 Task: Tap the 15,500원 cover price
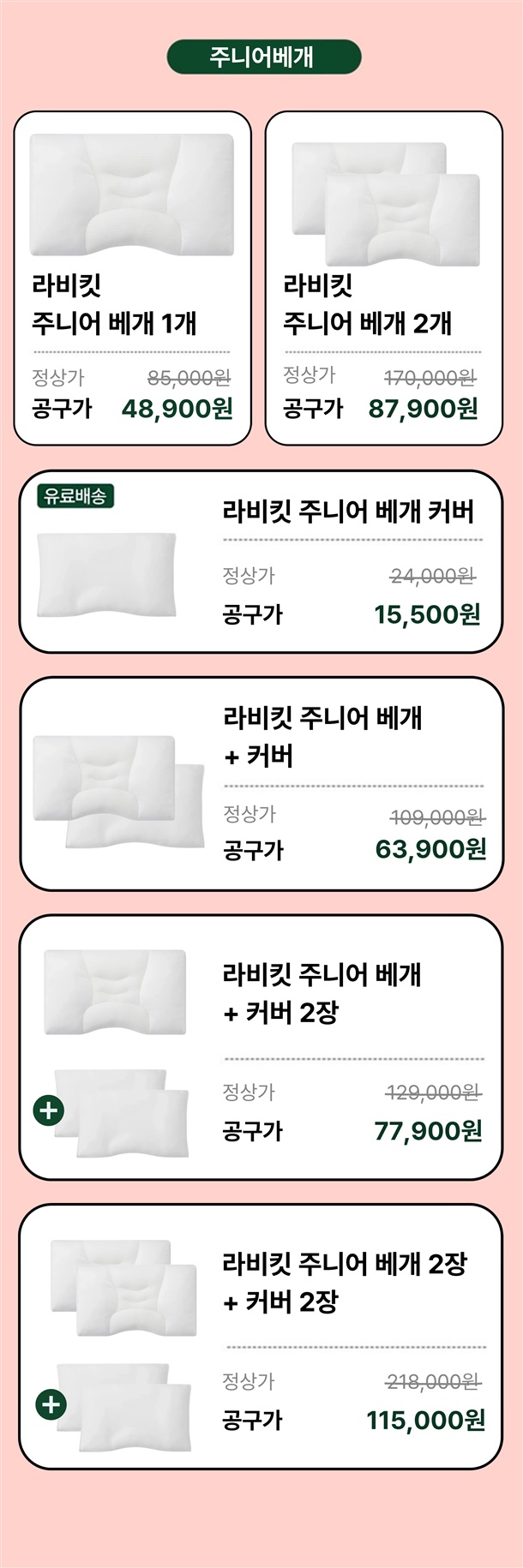[x=427, y=614]
